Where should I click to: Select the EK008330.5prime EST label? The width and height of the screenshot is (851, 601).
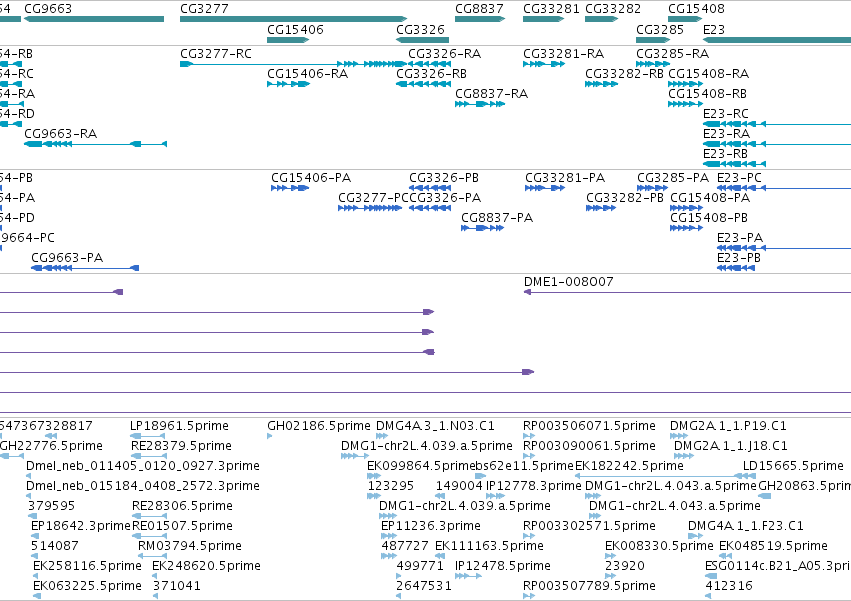click(659, 547)
